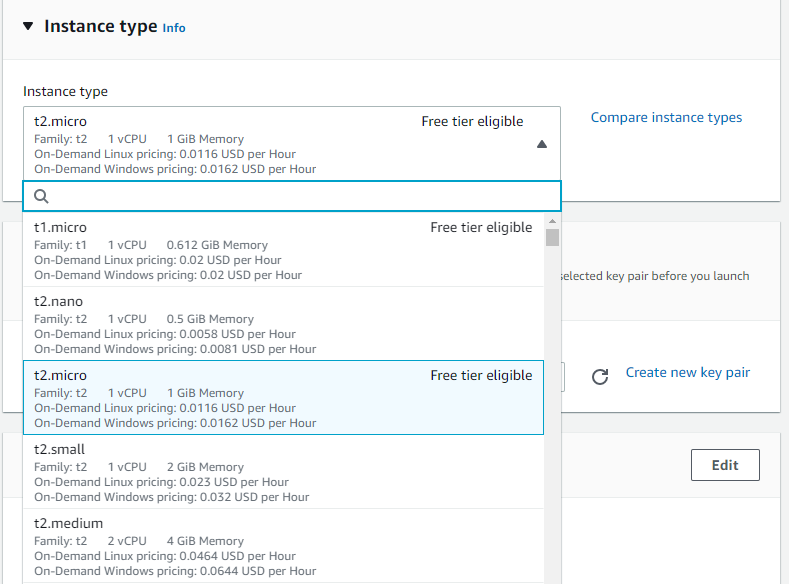Click the refresh key pairs icon
Viewport: 789px width, 584px height.
[x=600, y=377]
